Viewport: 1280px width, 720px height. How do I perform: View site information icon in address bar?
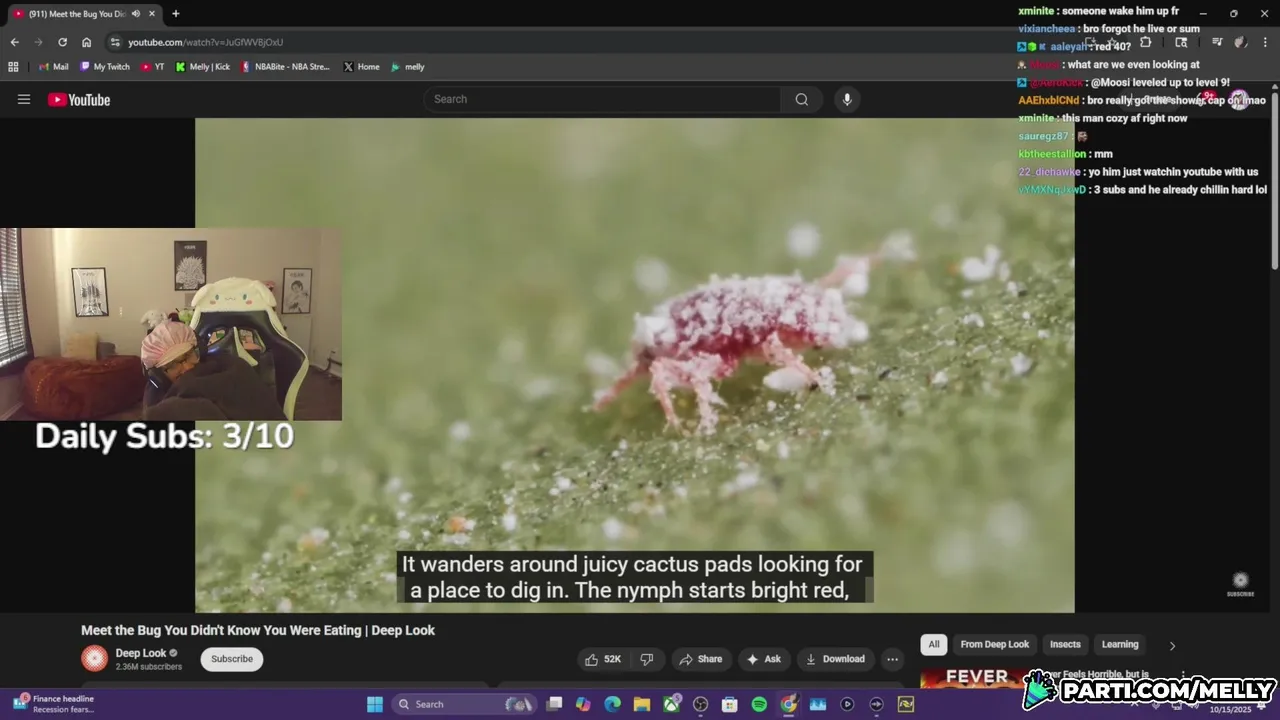pyautogui.click(x=115, y=42)
